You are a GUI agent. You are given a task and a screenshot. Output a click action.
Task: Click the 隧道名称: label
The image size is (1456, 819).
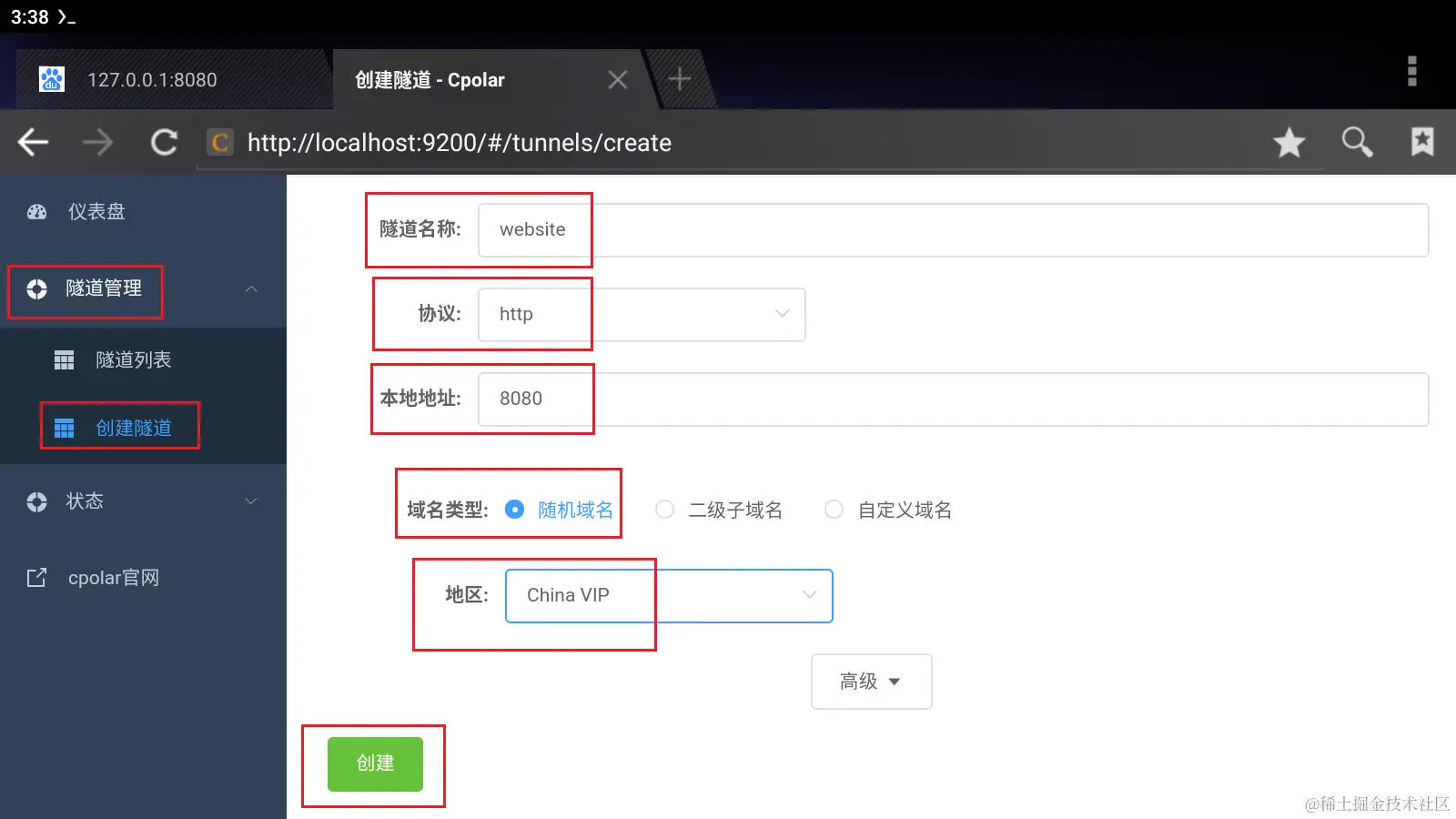420,229
